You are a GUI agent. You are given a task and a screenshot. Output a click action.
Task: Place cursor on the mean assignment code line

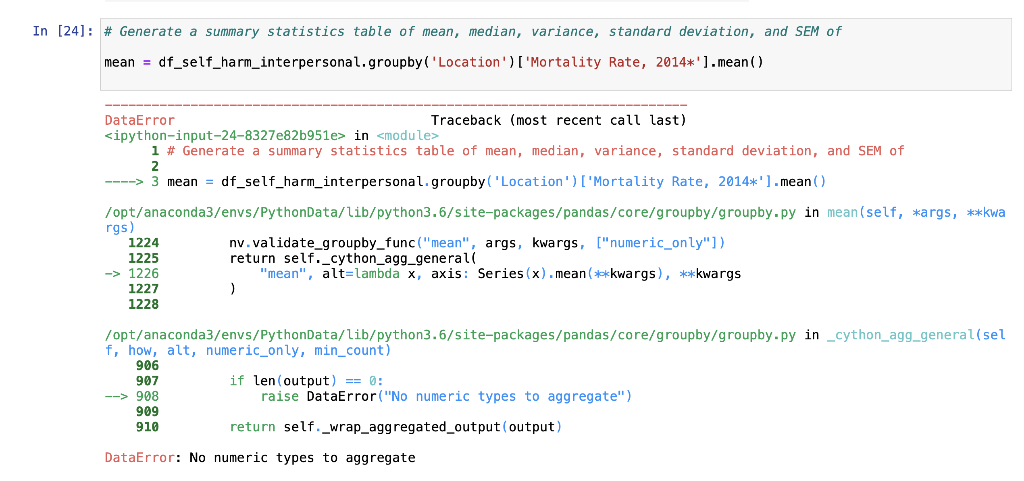(434, 63)
